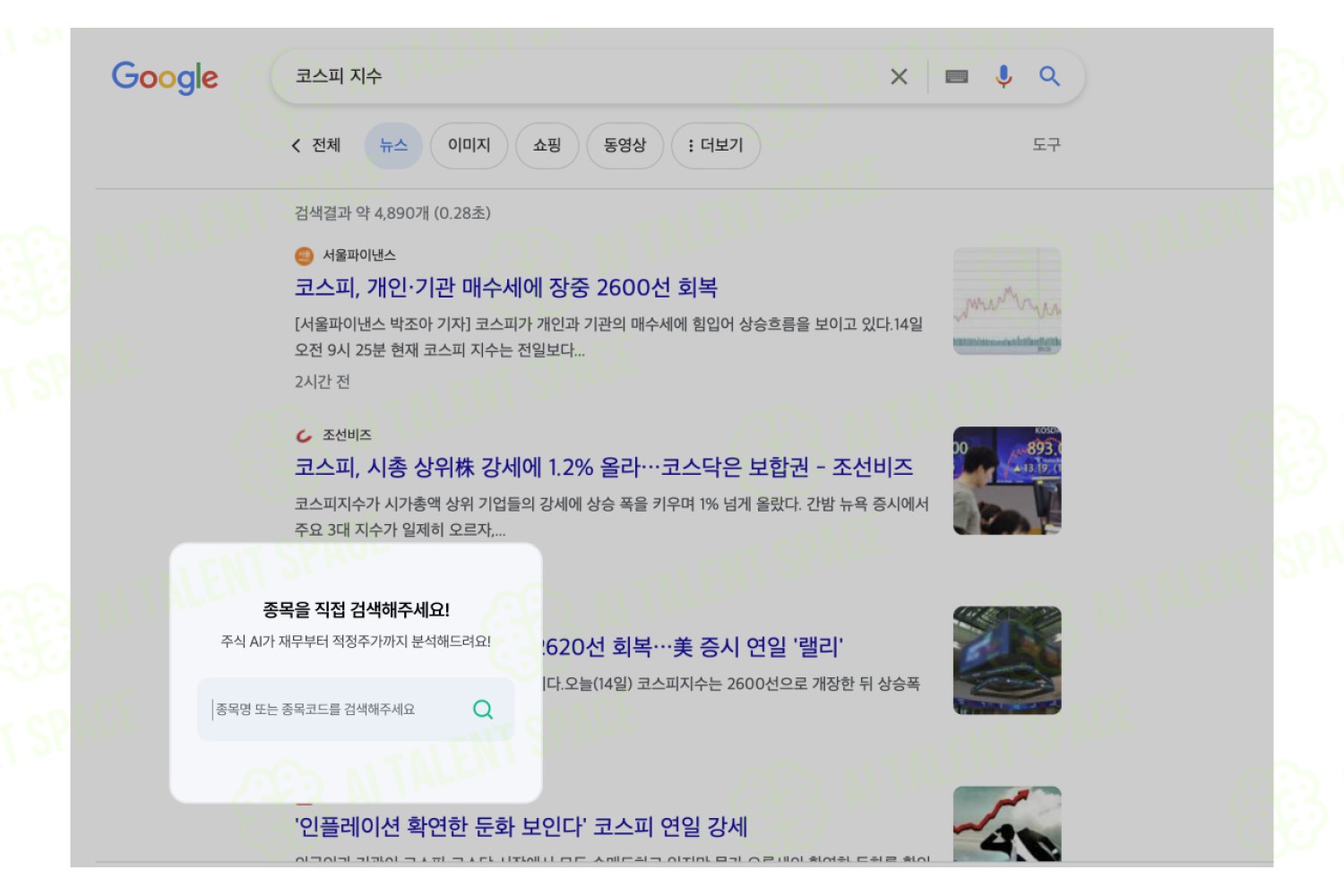Click snippet starting 코스피지수가 시가총액 상위 기업들의
The image size is (1344, 896).
coord(612,517)
